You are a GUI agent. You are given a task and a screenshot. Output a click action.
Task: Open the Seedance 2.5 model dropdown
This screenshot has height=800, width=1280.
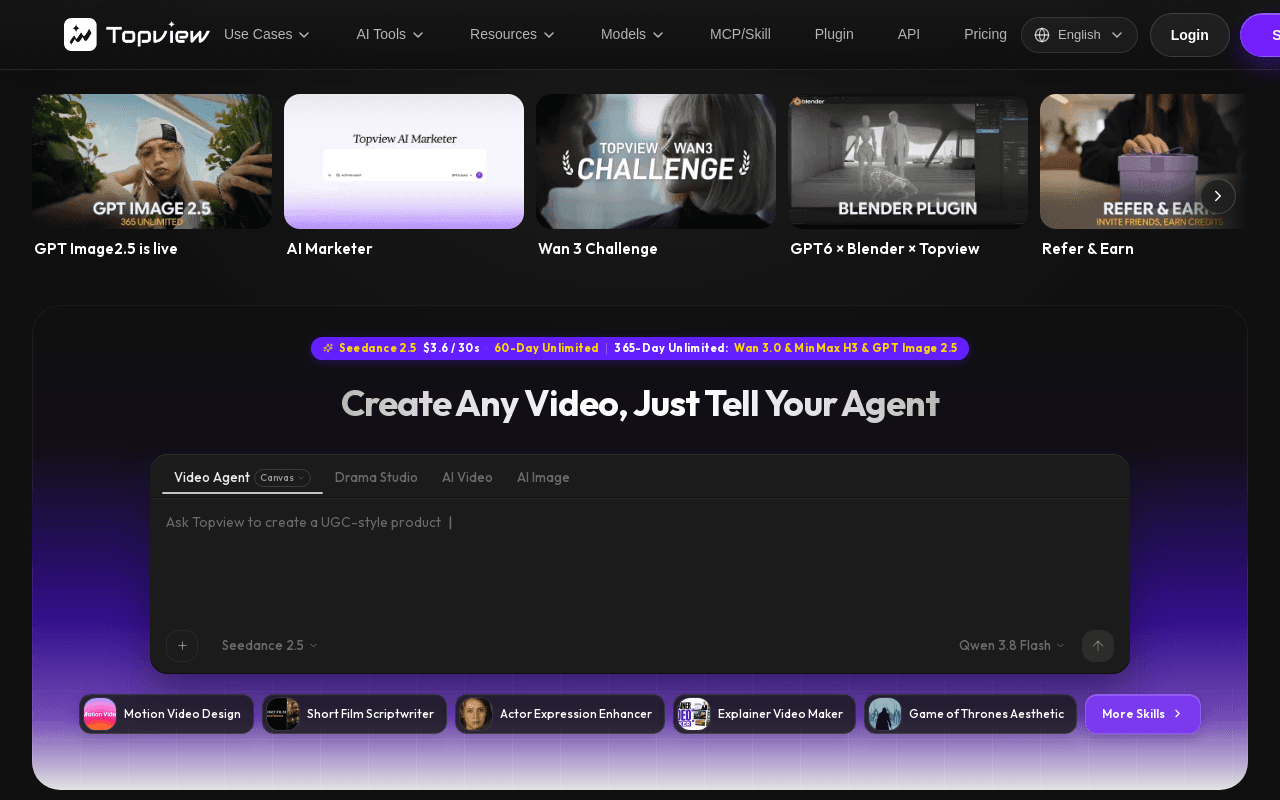point(270,646)
